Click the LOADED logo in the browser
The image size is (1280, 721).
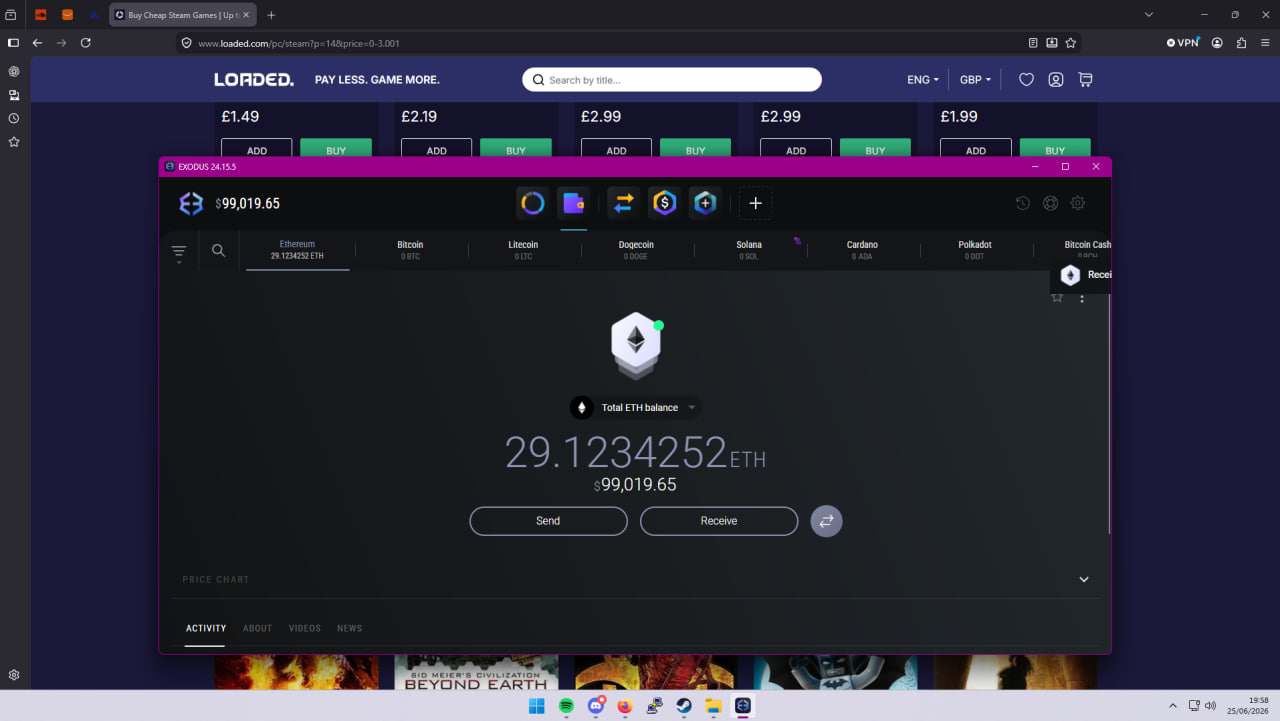tap(254, 80)
